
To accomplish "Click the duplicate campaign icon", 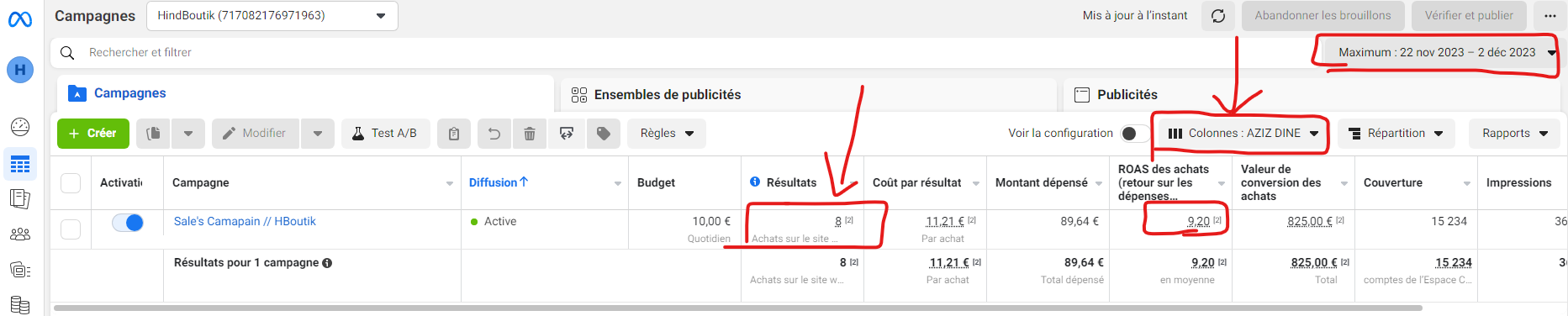I will click(x=153, y=134).
